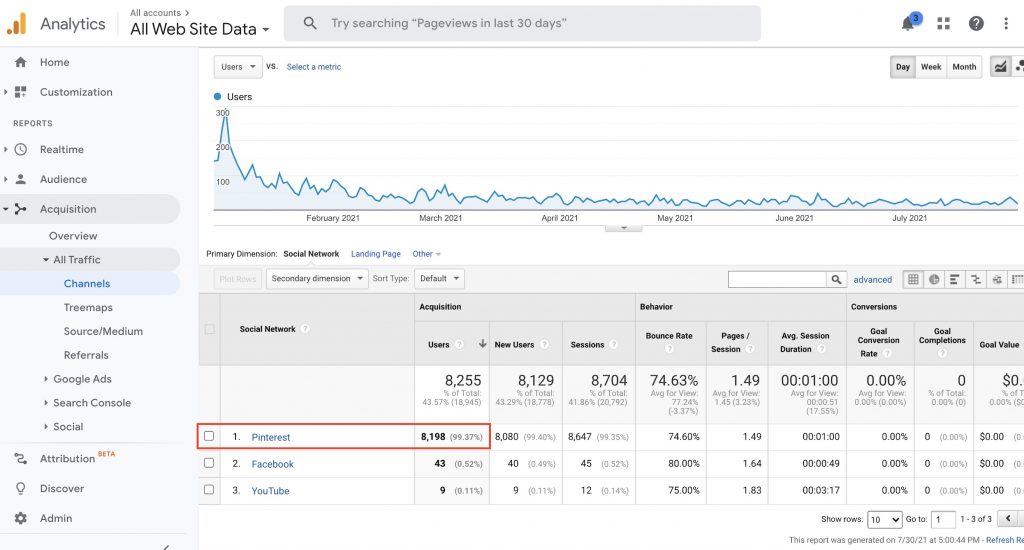The height and width of the screenshot is (550, 1024).
Task: Open the Source/Medium report
Action: click(x=103, y=331)
